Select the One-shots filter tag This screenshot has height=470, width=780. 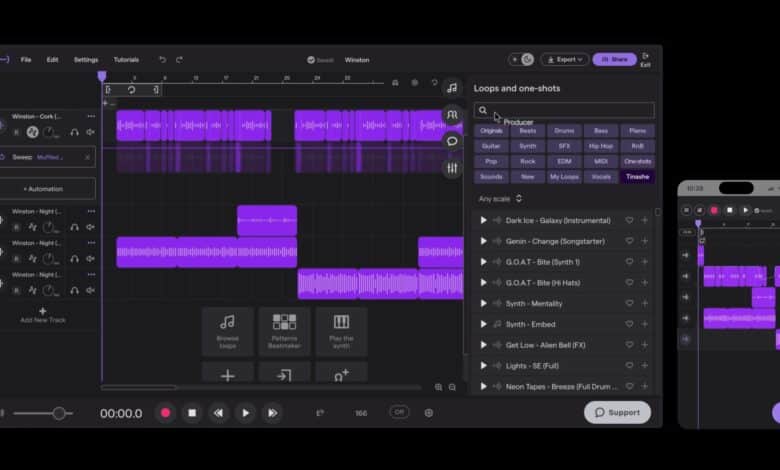coord(638,162)
